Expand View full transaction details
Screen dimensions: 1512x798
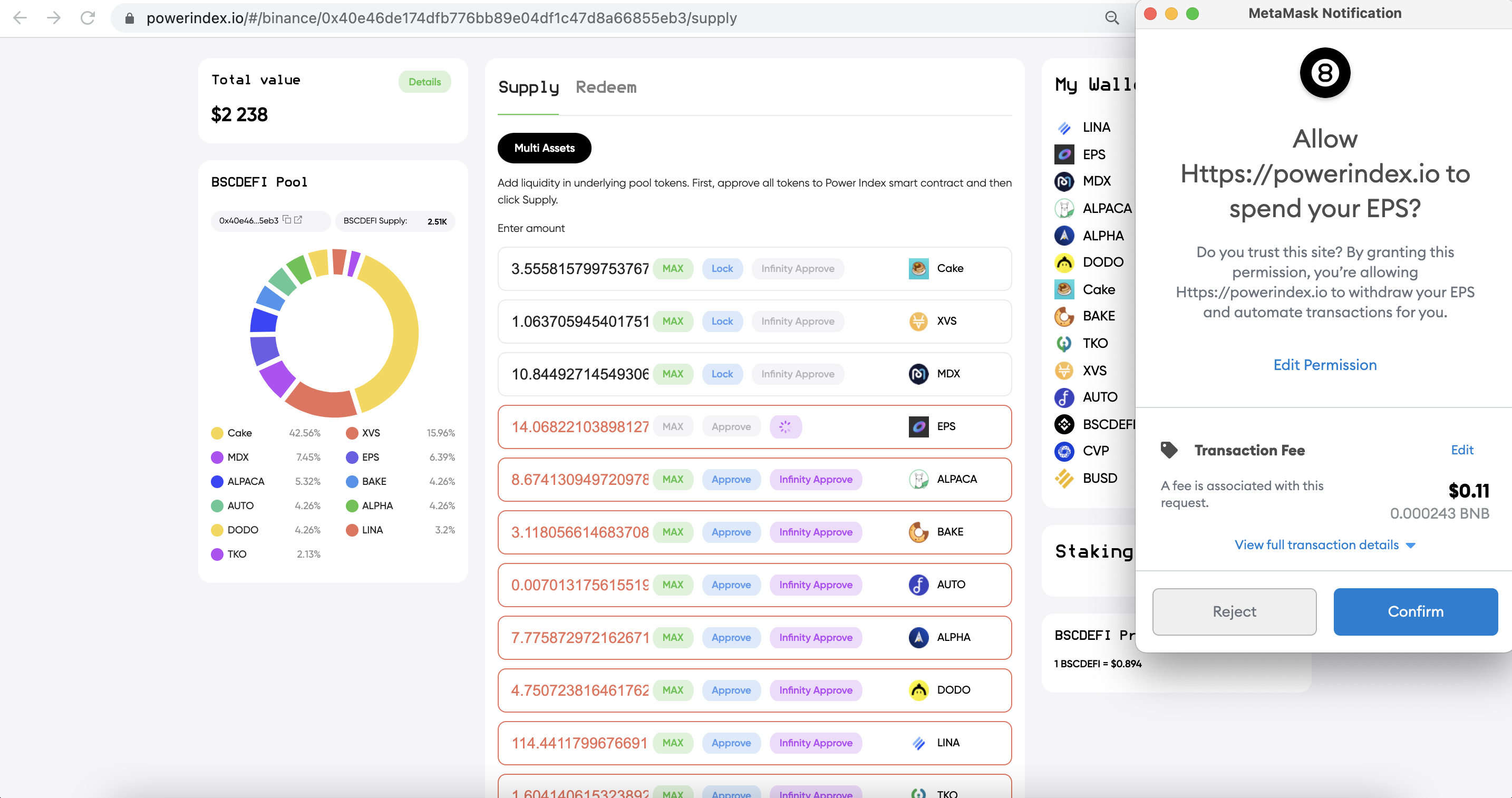coord(1324,545)
